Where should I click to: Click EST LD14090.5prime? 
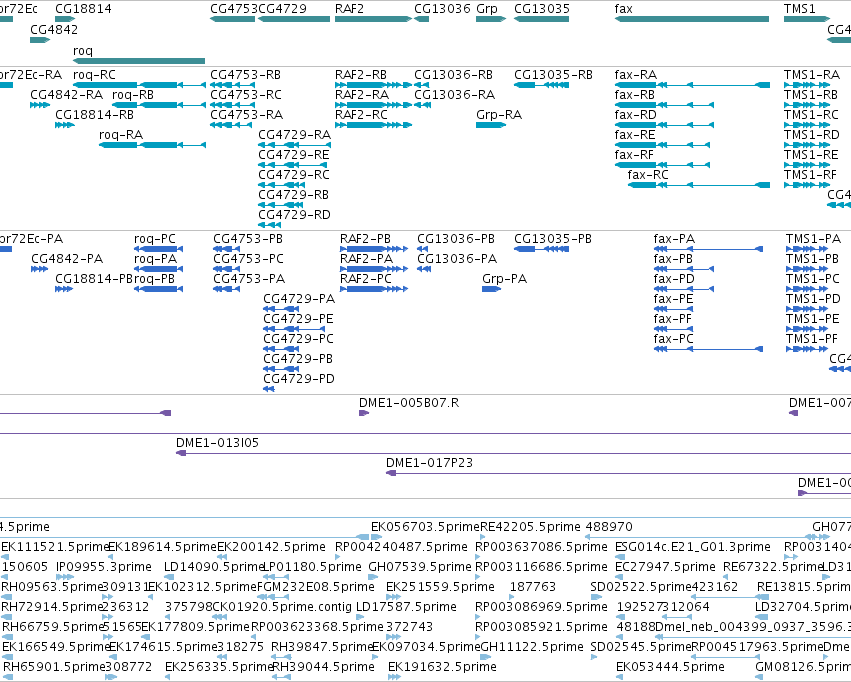click(169, 577)
